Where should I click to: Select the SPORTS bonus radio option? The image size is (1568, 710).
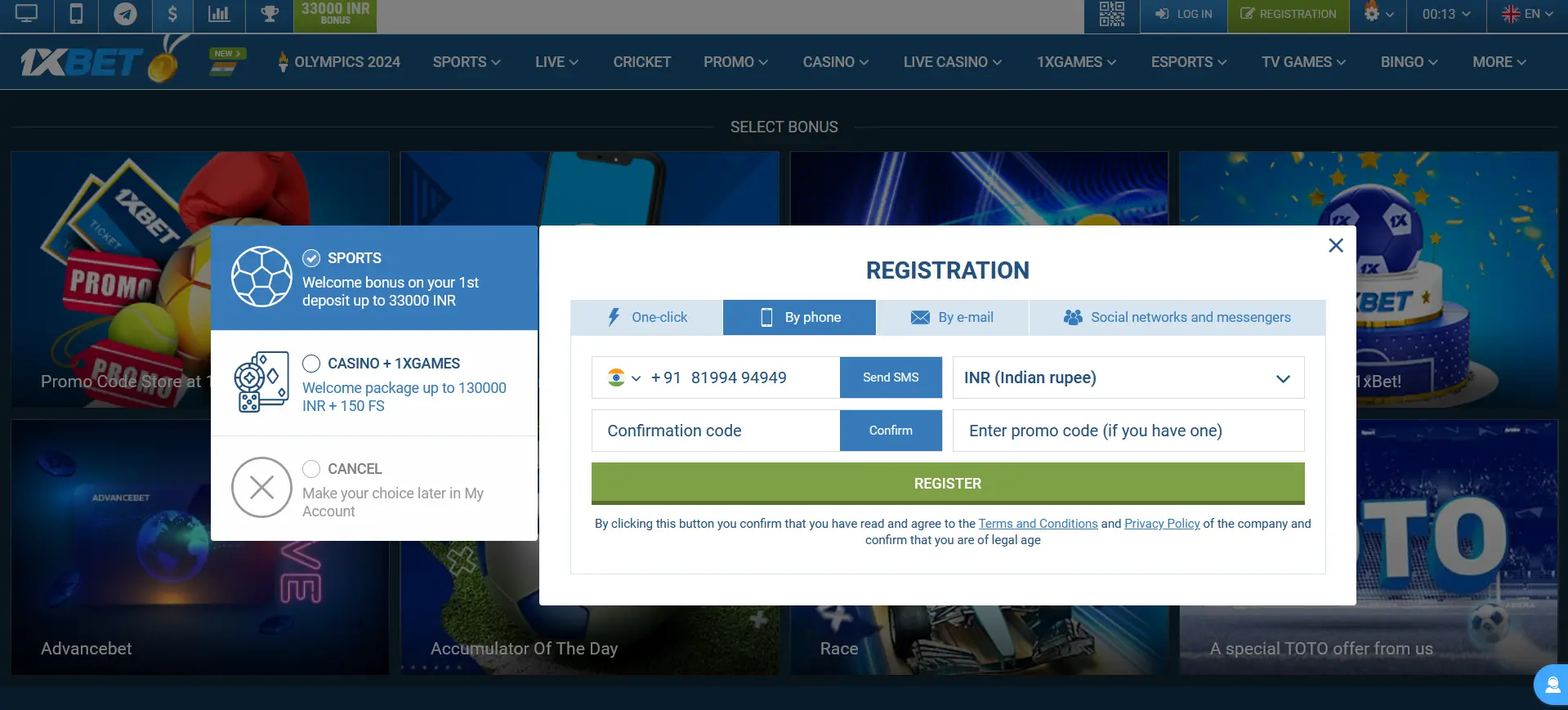(311, 258)
